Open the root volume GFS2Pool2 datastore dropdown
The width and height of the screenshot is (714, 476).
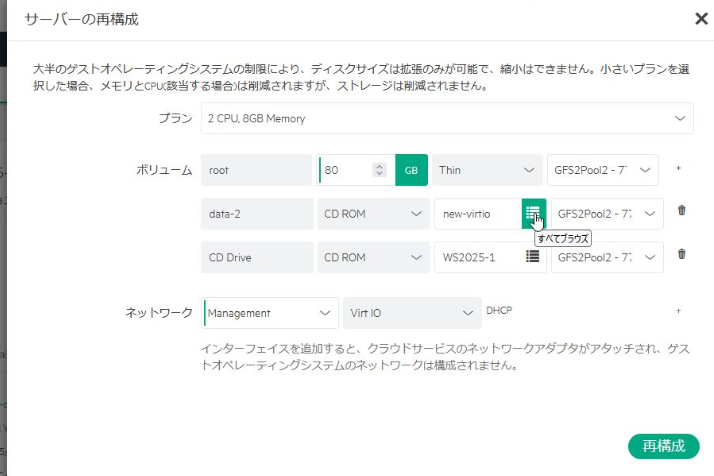tap(603, 170)
